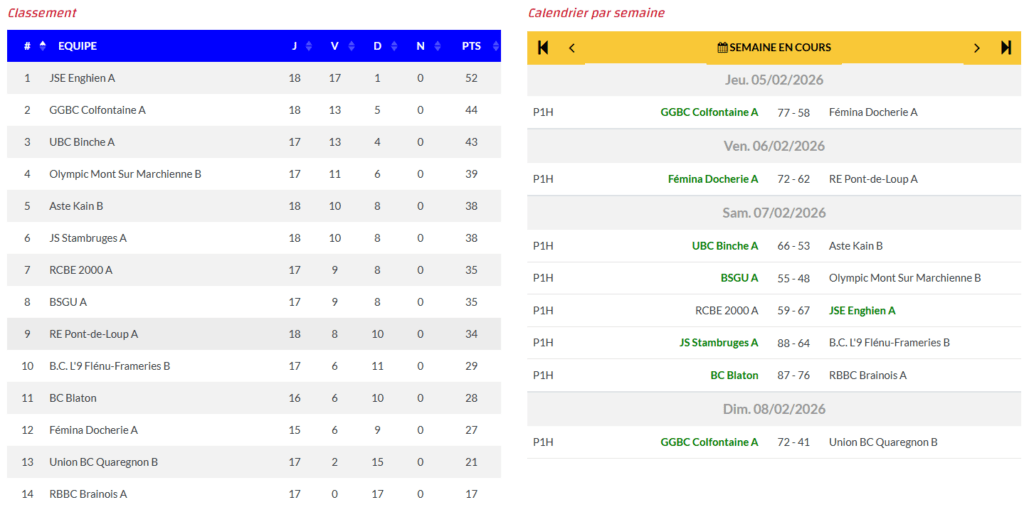Advance to the next week with right chevron
1024x522 pixels.
pos(977,47)
